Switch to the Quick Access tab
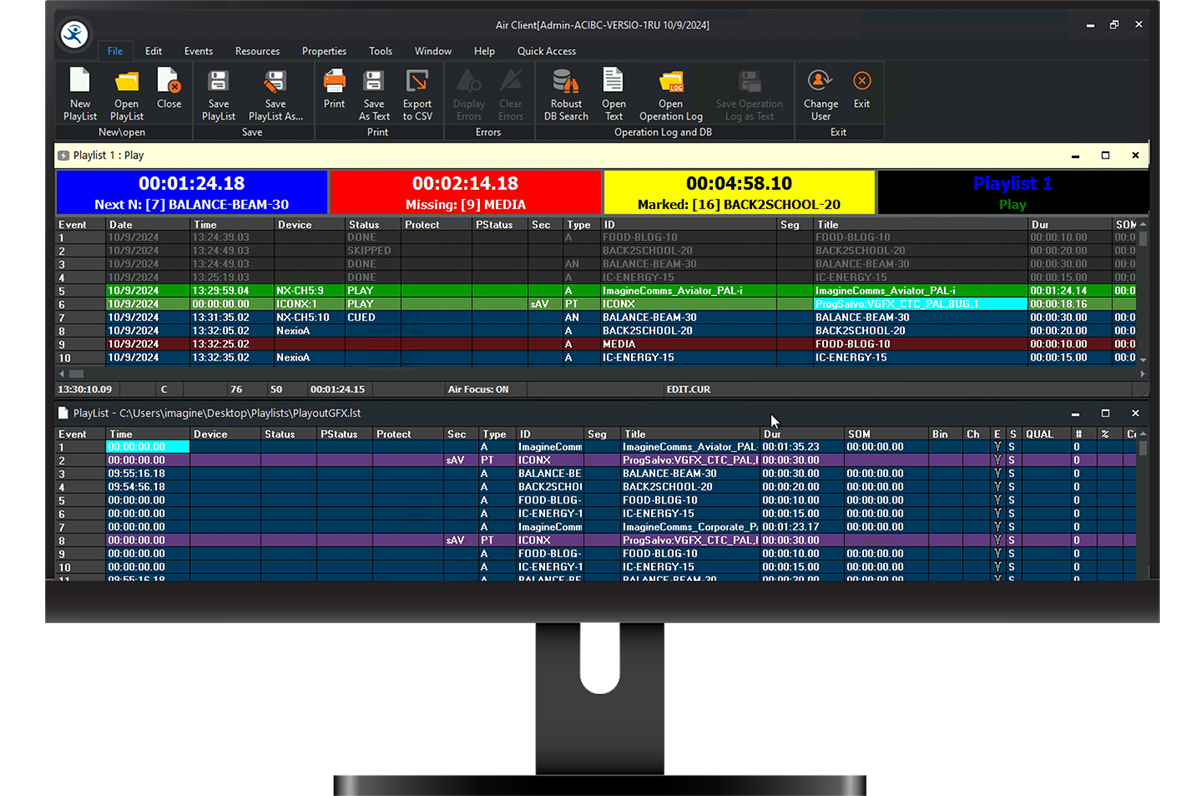Viewport: 1200px width, 796px height. click(x=546, y=51)
